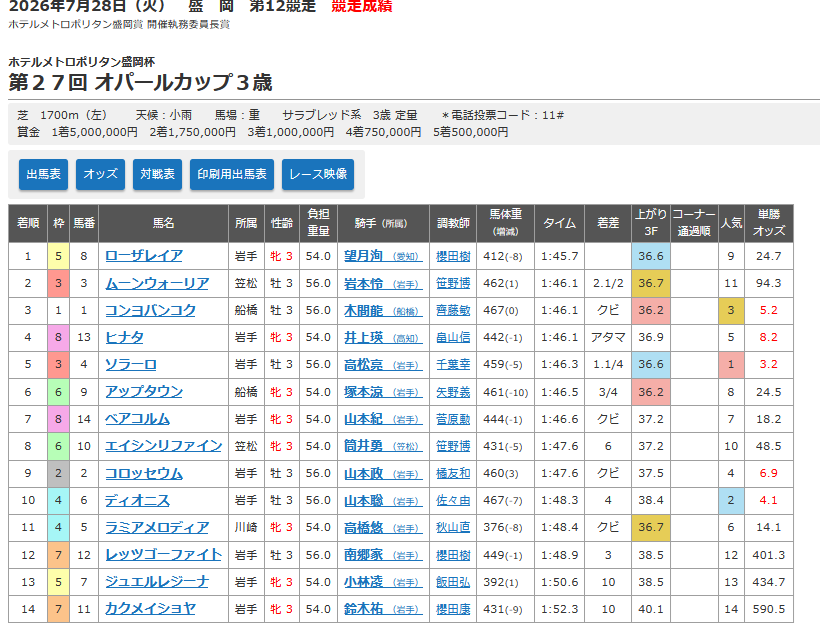Open trainer 畠山信 link
This screenshot has height=627, width=820.
click(453, 337)
